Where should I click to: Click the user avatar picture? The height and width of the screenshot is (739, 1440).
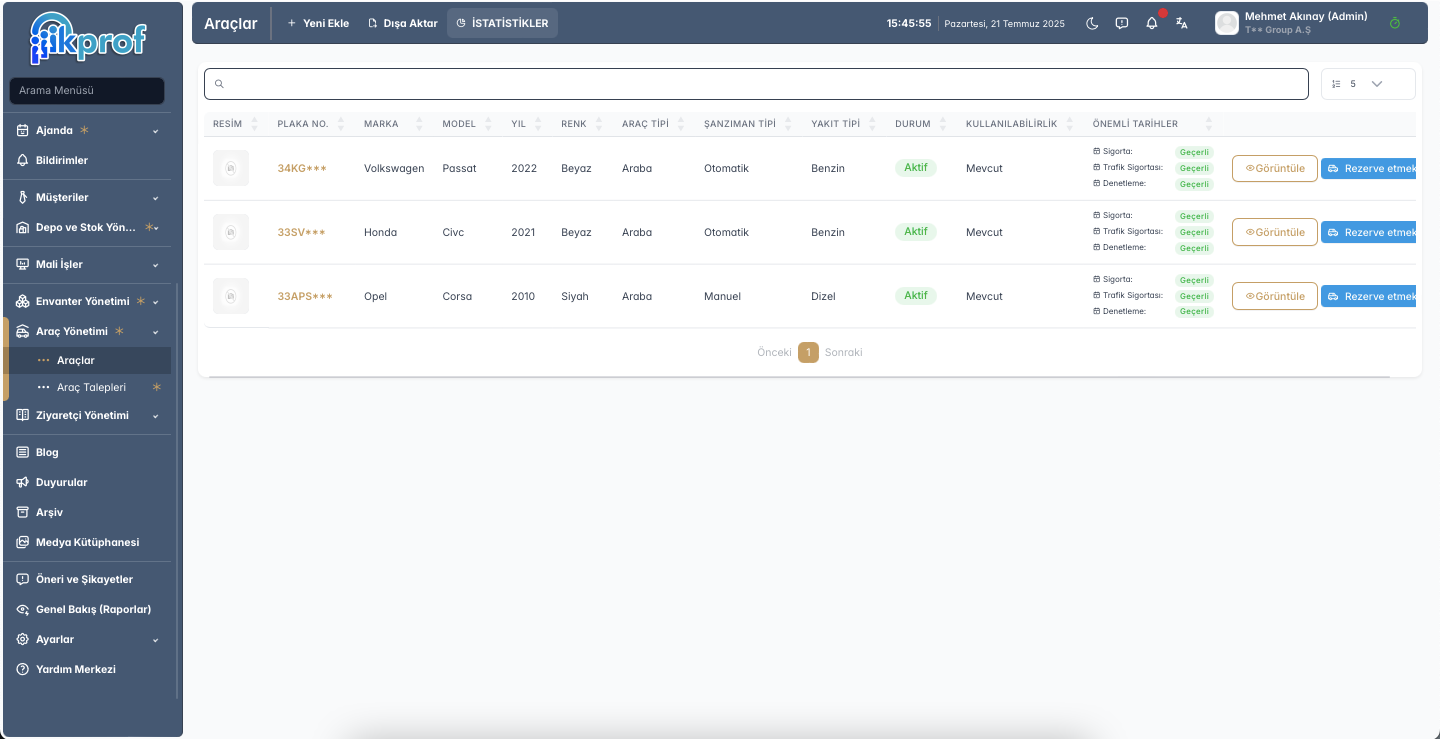1227,23
